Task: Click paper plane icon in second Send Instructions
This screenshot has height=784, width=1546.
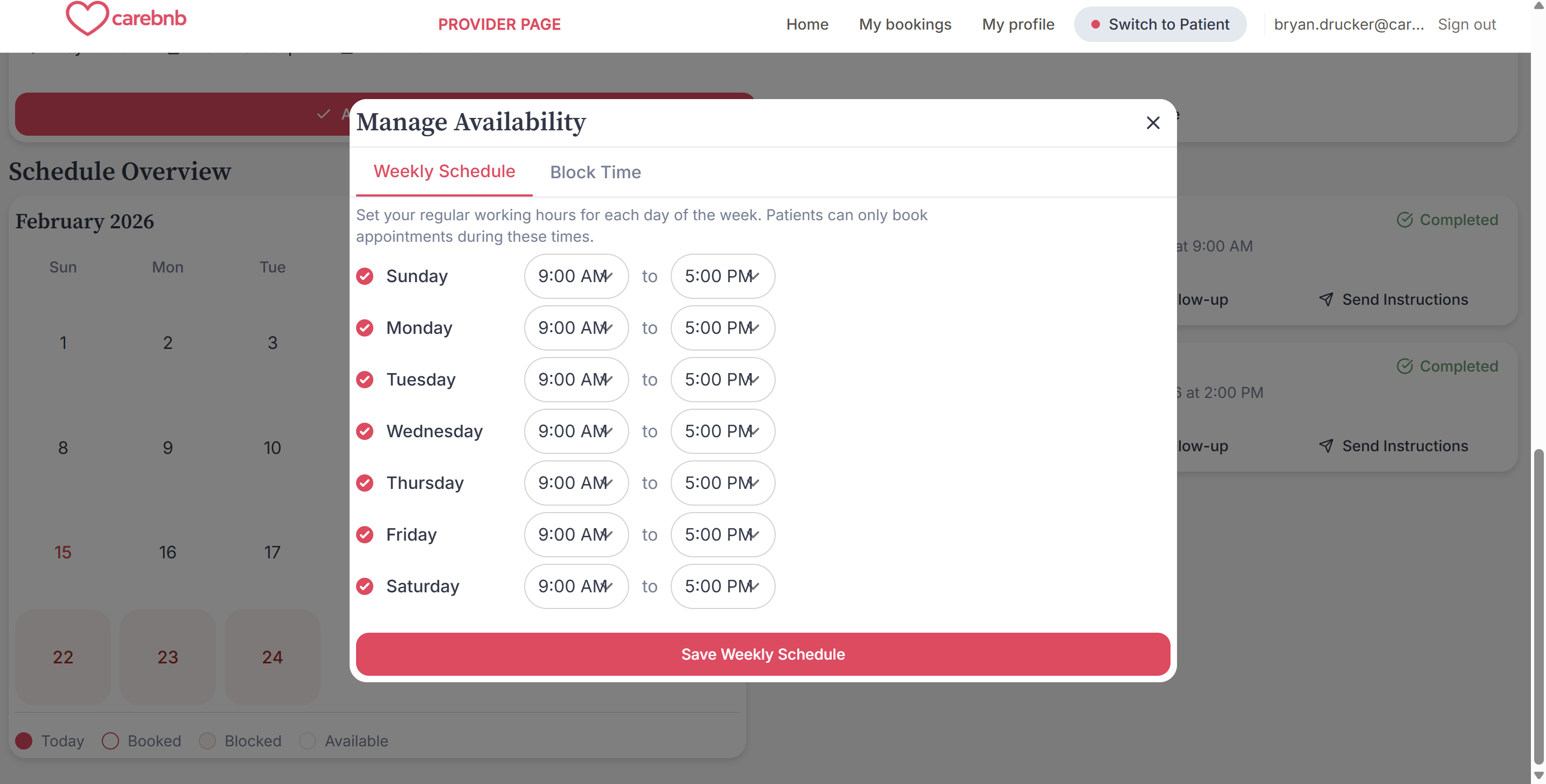Action: (x=1326, y=445)
